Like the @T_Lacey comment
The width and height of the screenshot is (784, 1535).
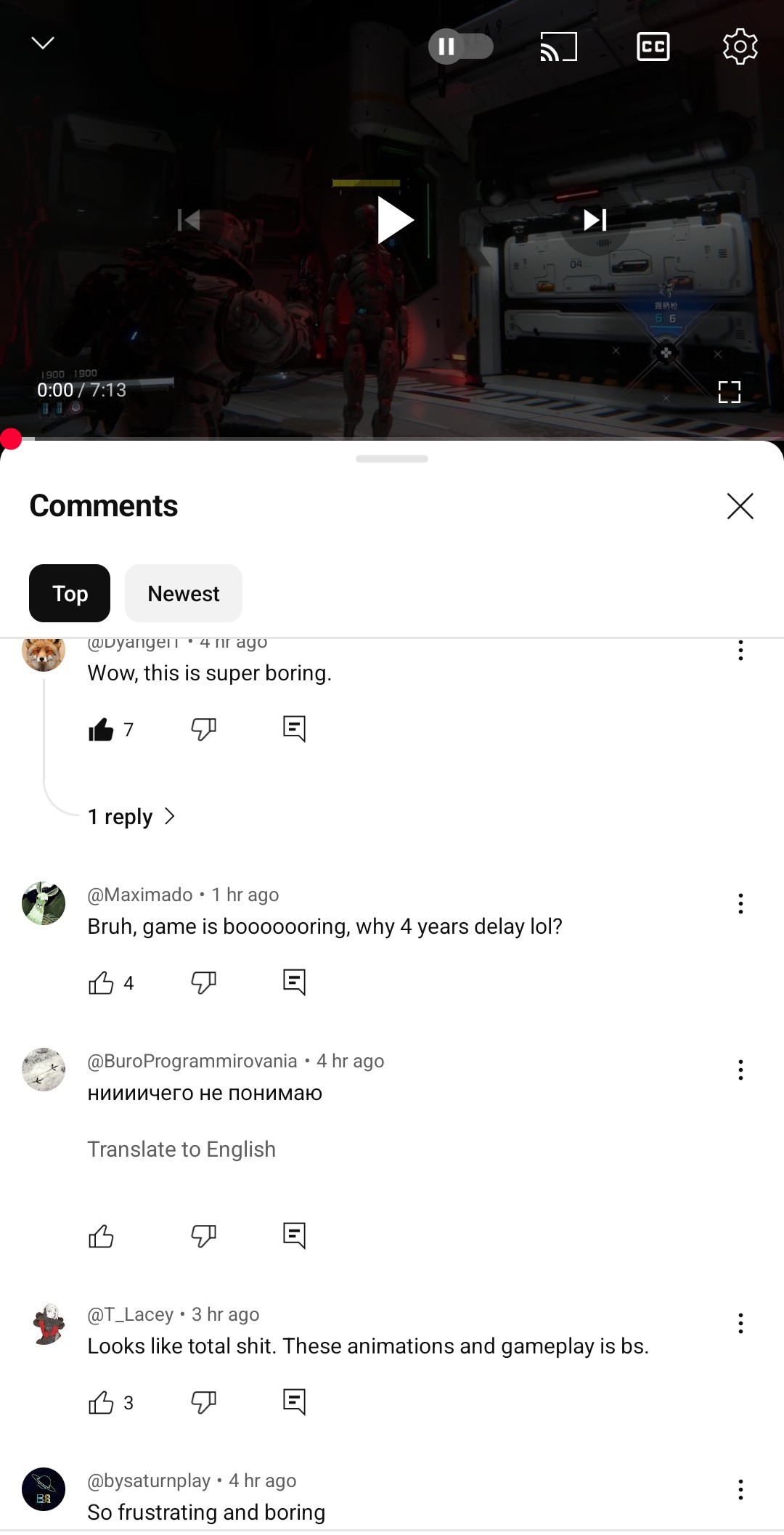101,1402
